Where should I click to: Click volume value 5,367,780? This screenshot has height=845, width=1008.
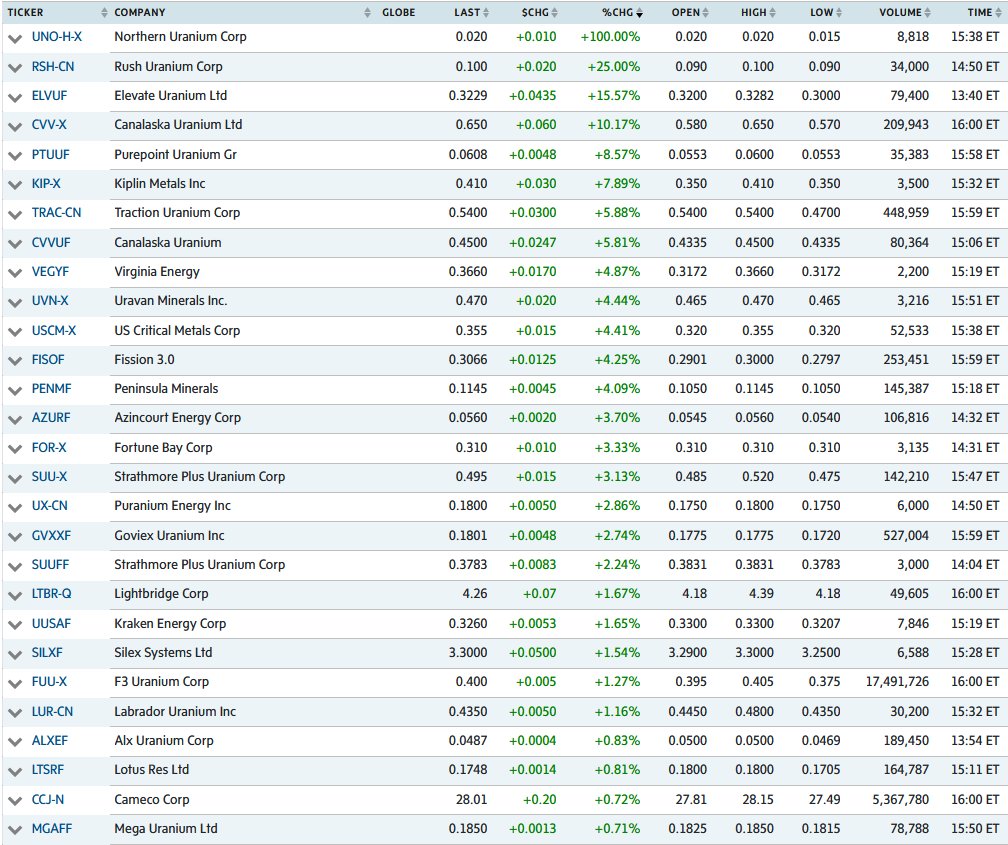coord(901,800)
